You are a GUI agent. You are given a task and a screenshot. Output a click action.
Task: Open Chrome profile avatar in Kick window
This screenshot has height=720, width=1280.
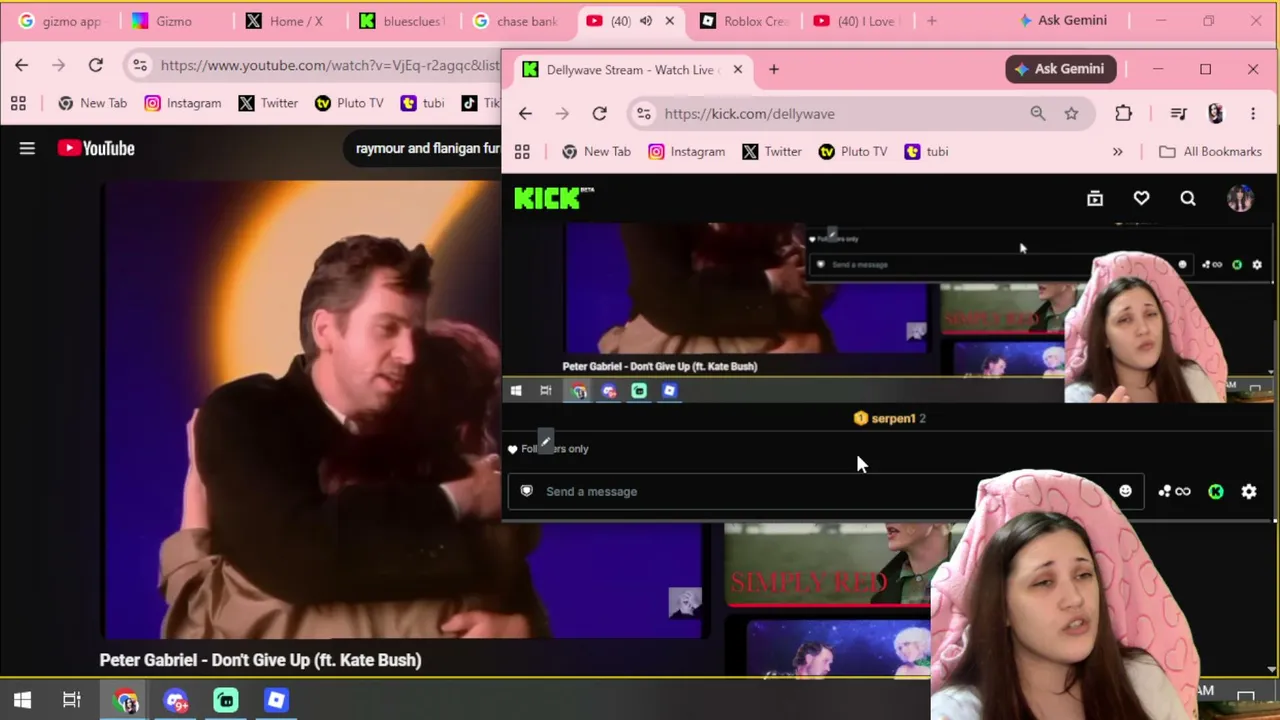click(x=1216, y=114)
